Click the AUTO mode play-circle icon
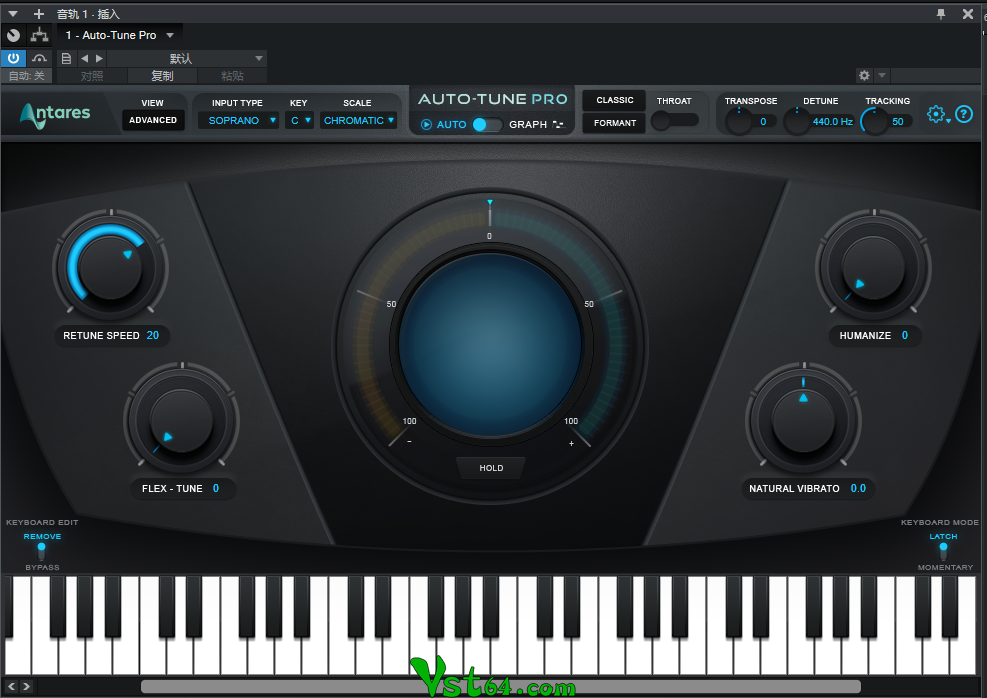This screenshot has width=987, height=698. (426, 125)
